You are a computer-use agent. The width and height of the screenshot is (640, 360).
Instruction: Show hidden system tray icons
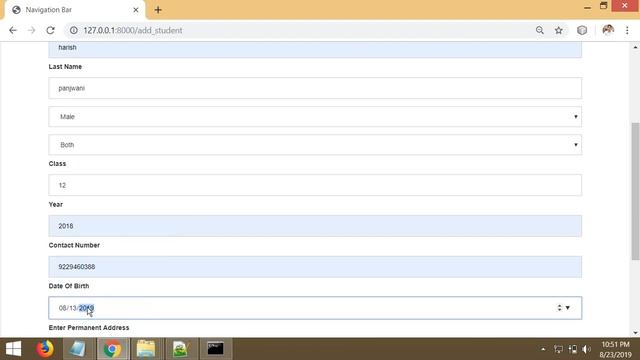[x=543, y=349]
